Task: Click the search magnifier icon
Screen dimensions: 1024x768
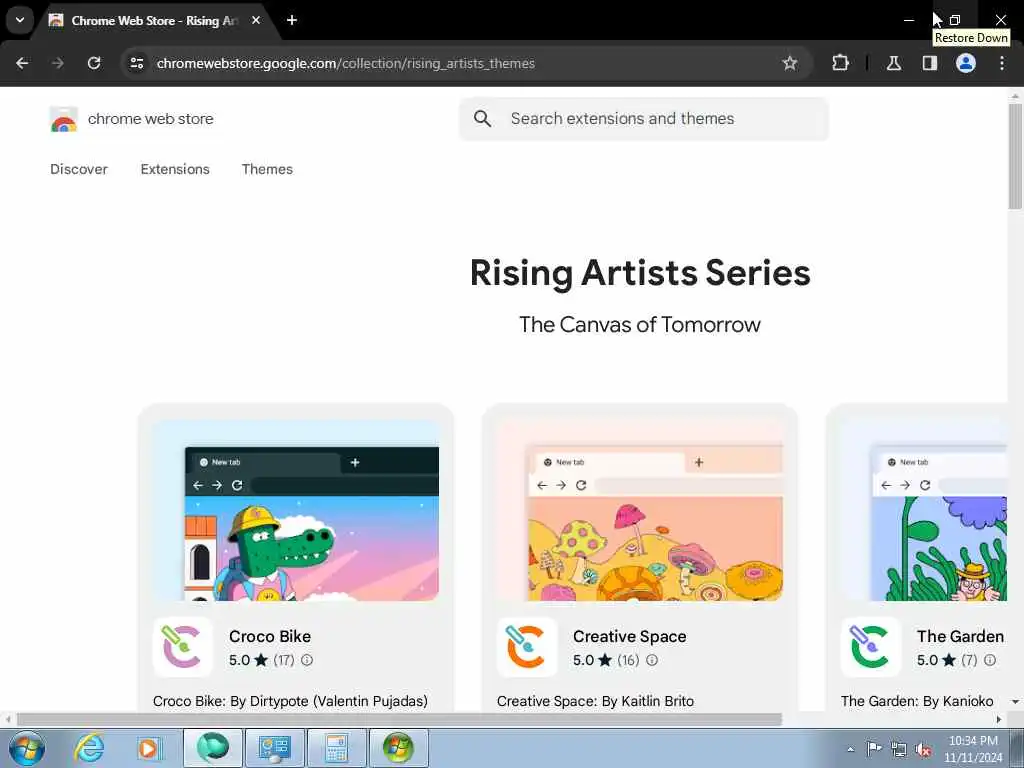Action: [482, 119]
